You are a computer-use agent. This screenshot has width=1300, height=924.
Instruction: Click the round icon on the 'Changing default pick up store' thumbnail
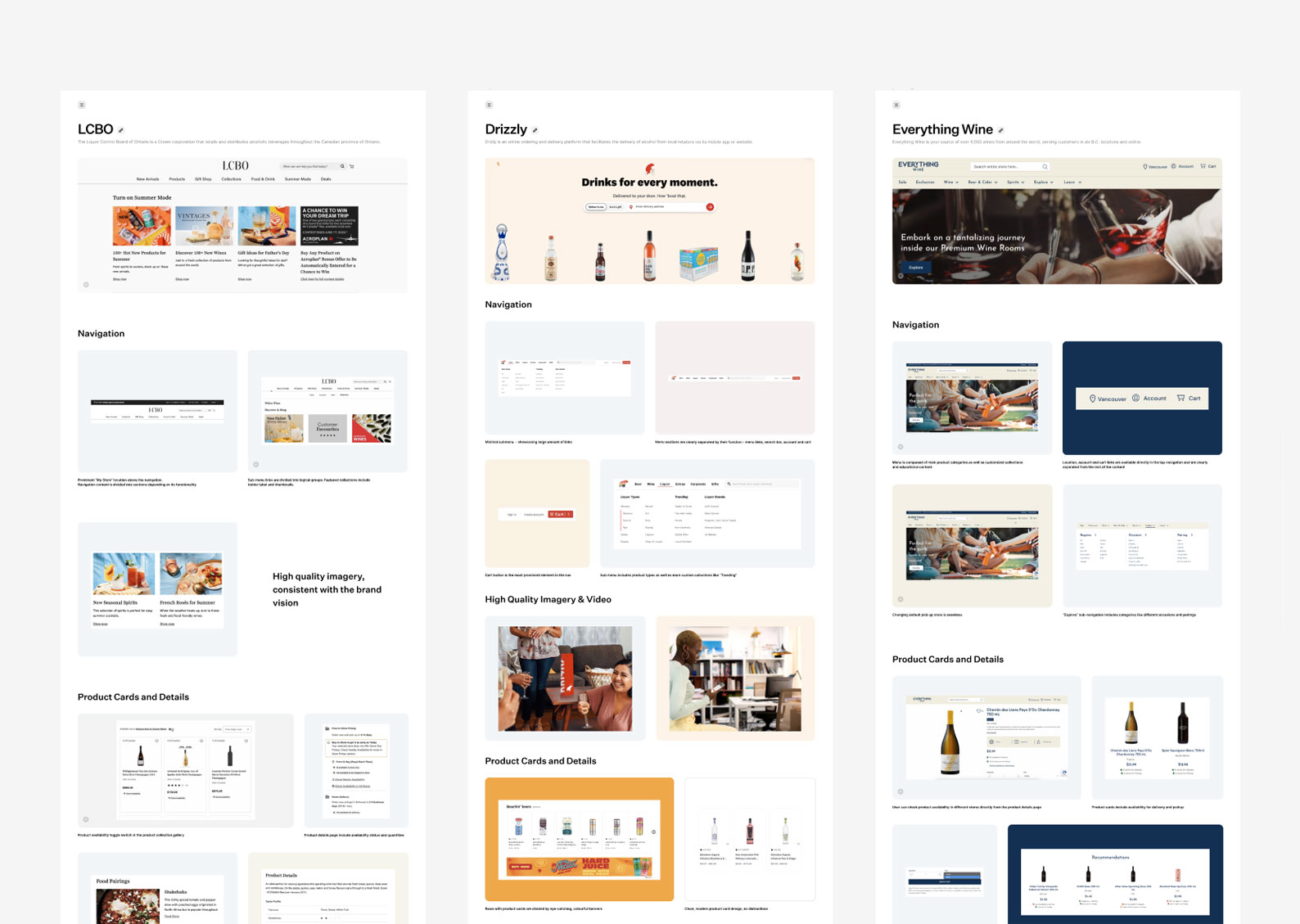pyautogui.click(x=901, y=599)
